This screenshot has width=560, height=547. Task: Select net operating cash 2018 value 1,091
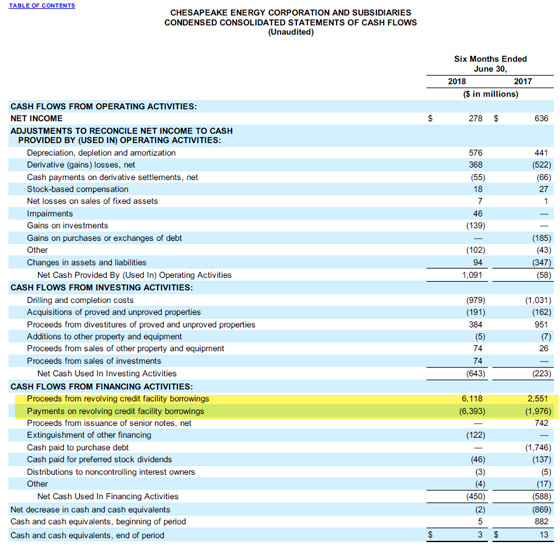(x=472, y=275)
